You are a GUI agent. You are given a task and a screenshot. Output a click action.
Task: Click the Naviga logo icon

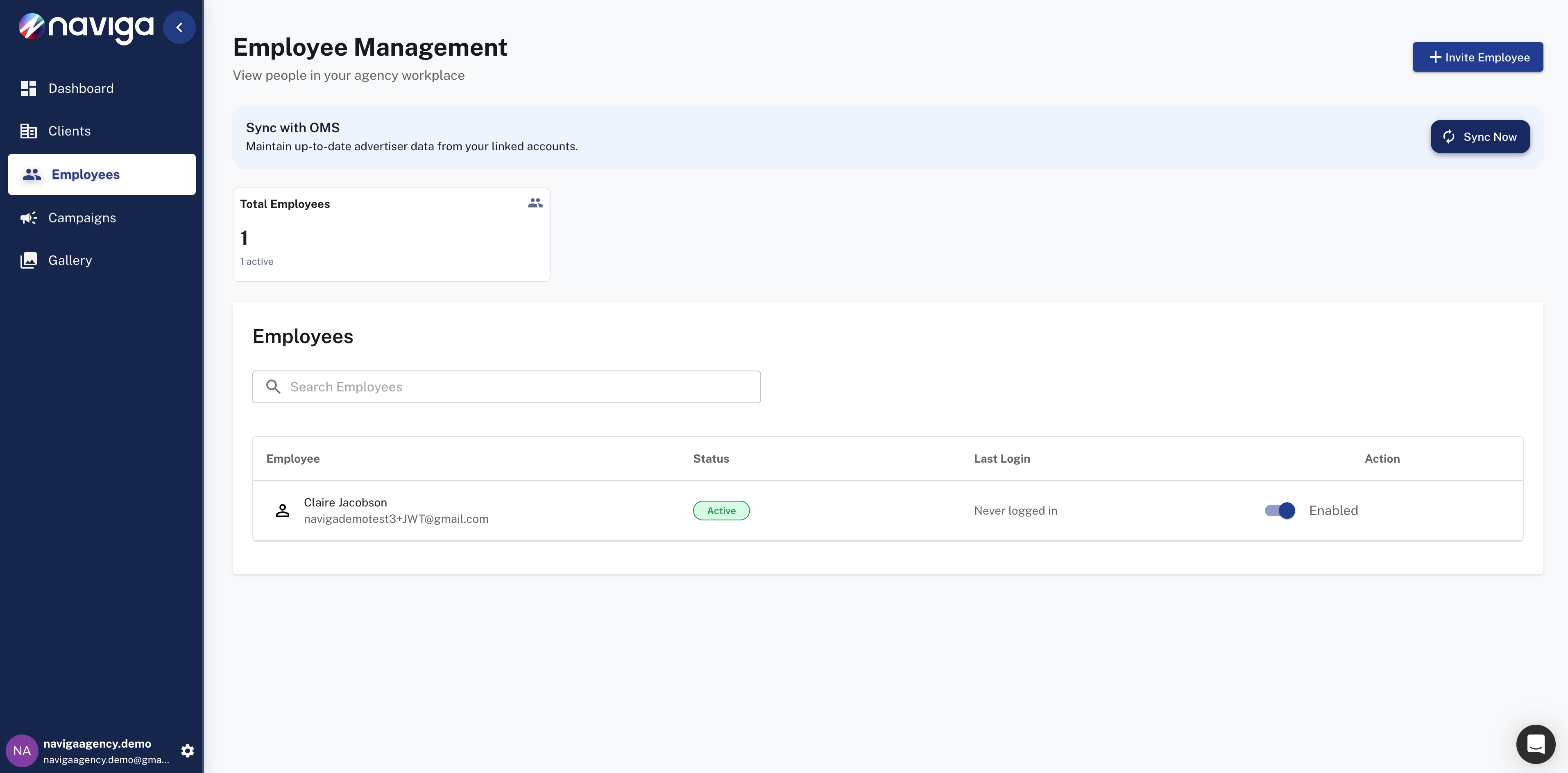32,26
